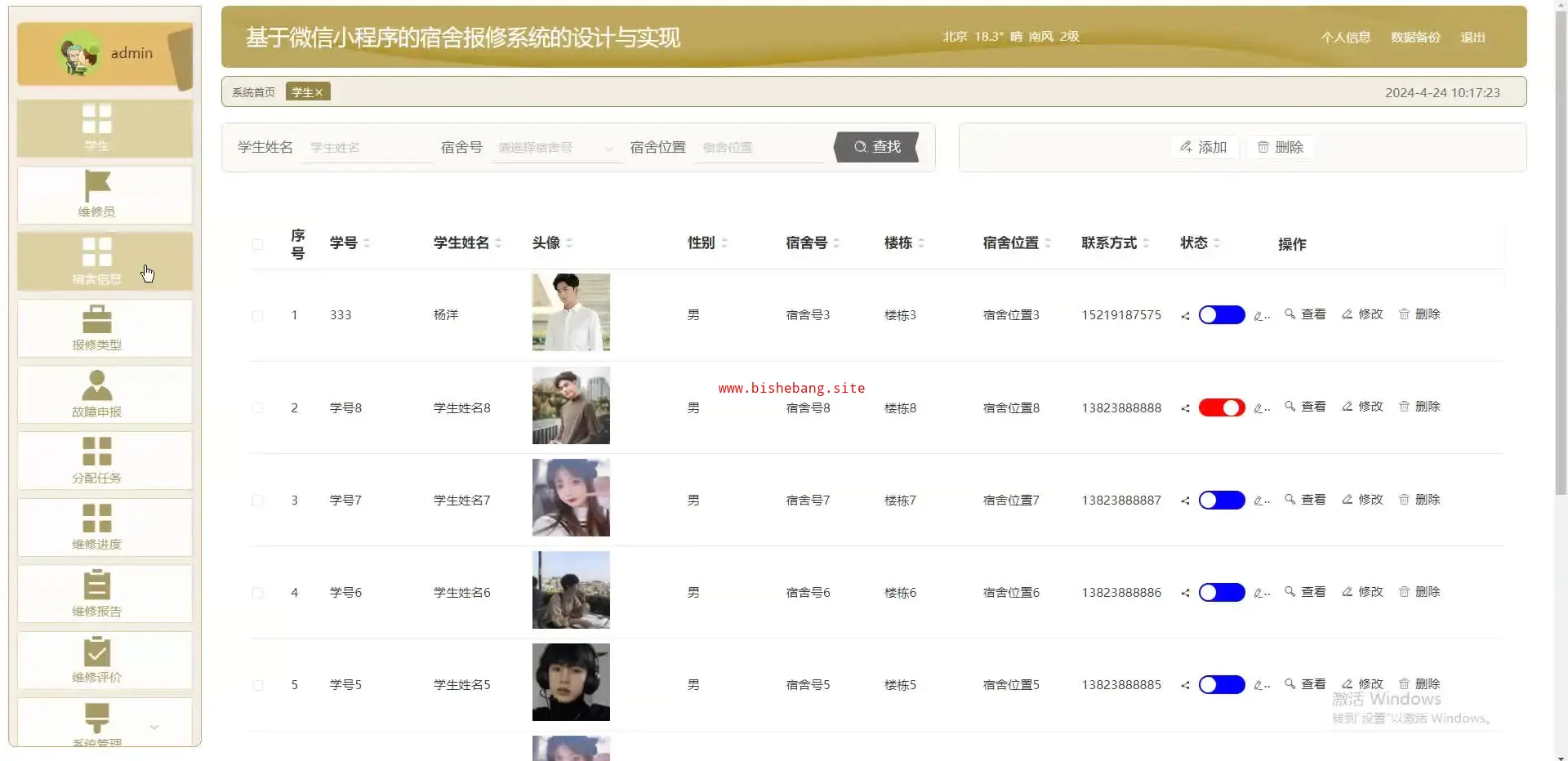Click the share icon in 学生姓名8's row
Screen dimensions: 1568x761
1185,408
